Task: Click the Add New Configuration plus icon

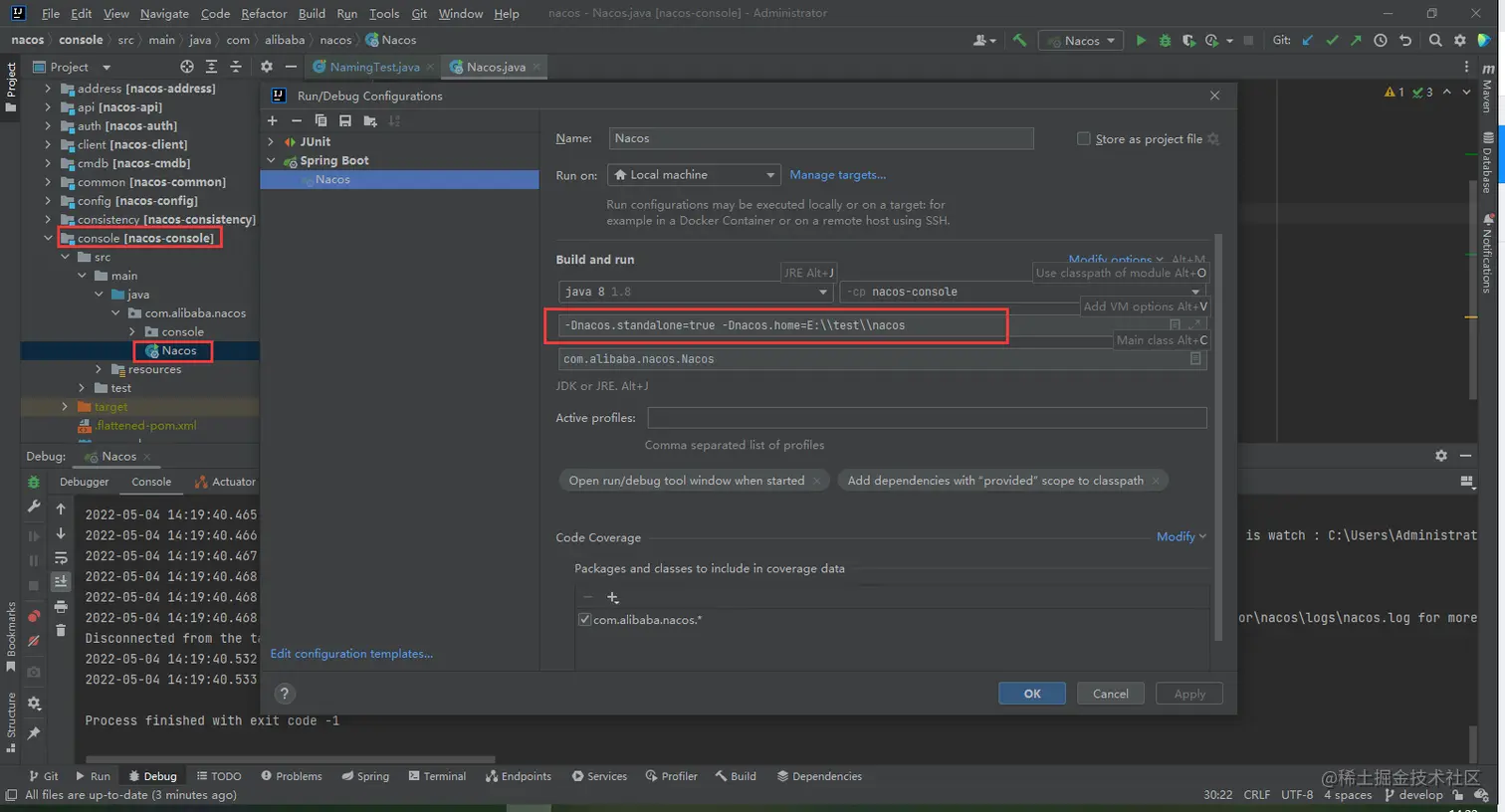Action: pyautogui.click(x=272, y=120)
